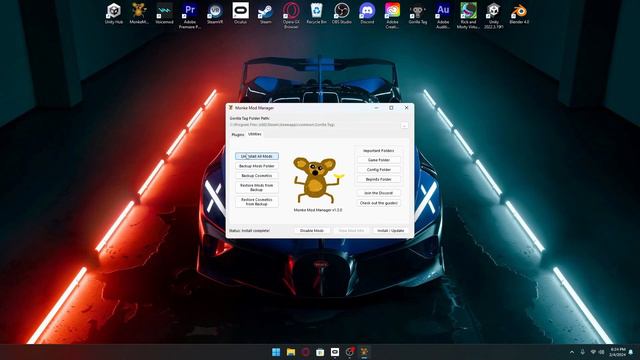Open Wi-Fi network settings in the tray
Viewport: 640px width, 360px height.
click(x=593, y=352)
